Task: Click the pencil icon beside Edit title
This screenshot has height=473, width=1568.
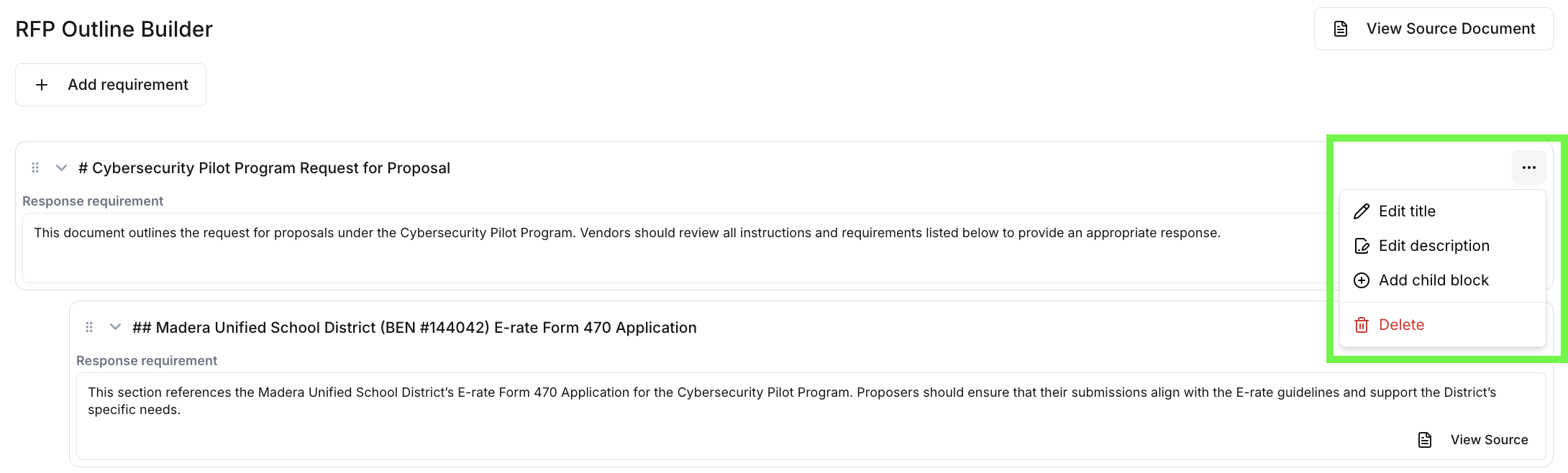Action: (x=1362, y=211)
